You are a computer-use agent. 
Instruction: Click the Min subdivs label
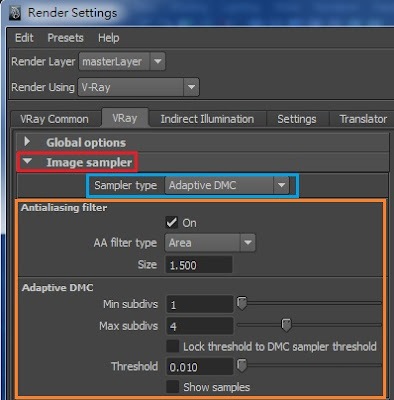[130, 304]
